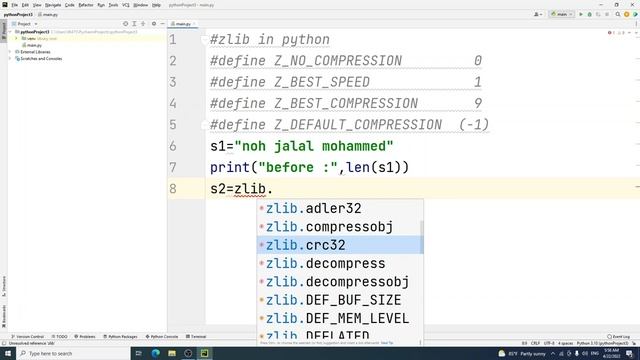Choose zlib.DEF_BUF_SIZE completion suggestion
Image resolution: width=640 pixels, height=360 pixels.
[x=338, y=300]
